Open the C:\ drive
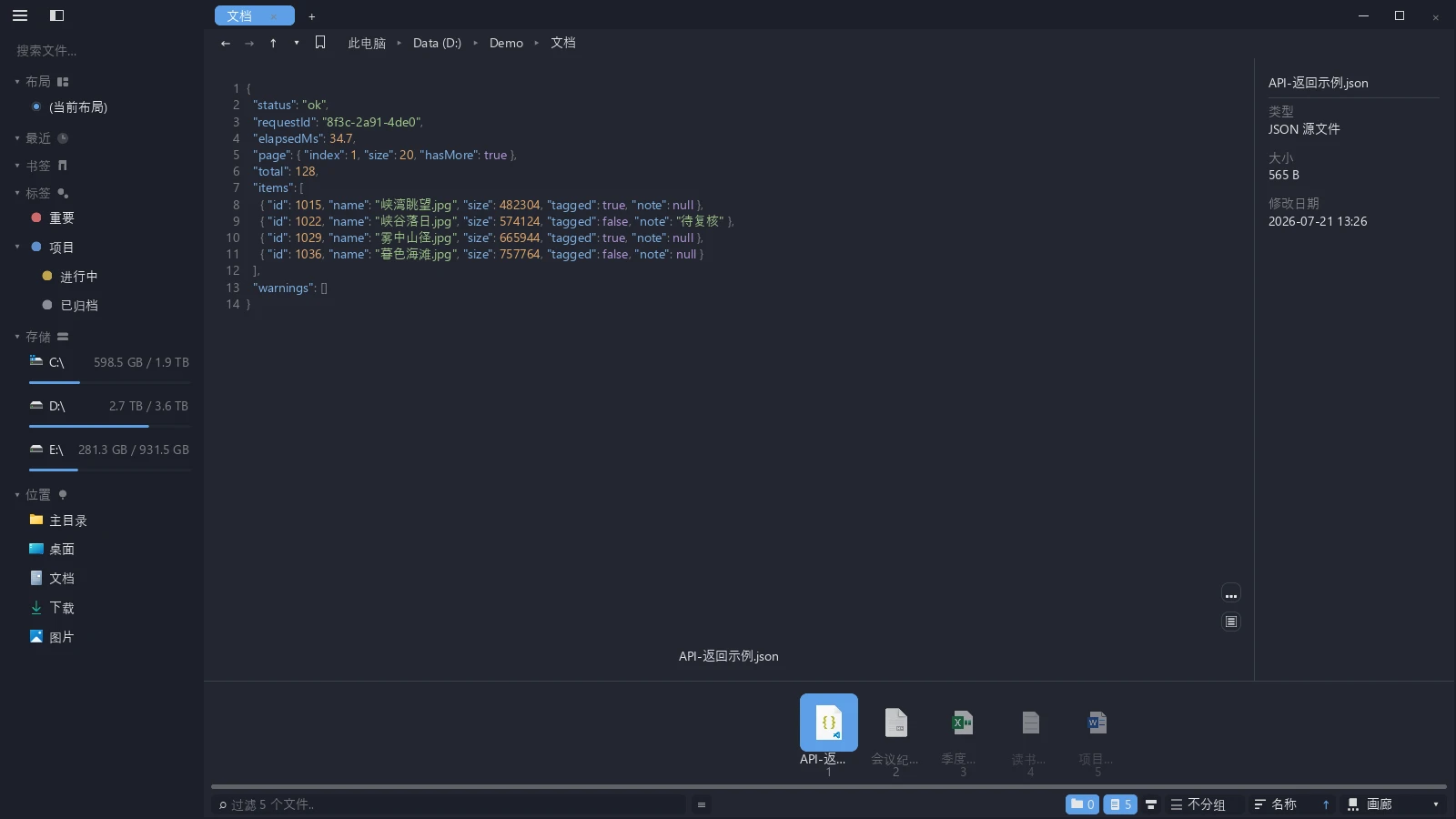This screenshot has height=819, width=1456. pyautogui.click(x=109, y=362)
